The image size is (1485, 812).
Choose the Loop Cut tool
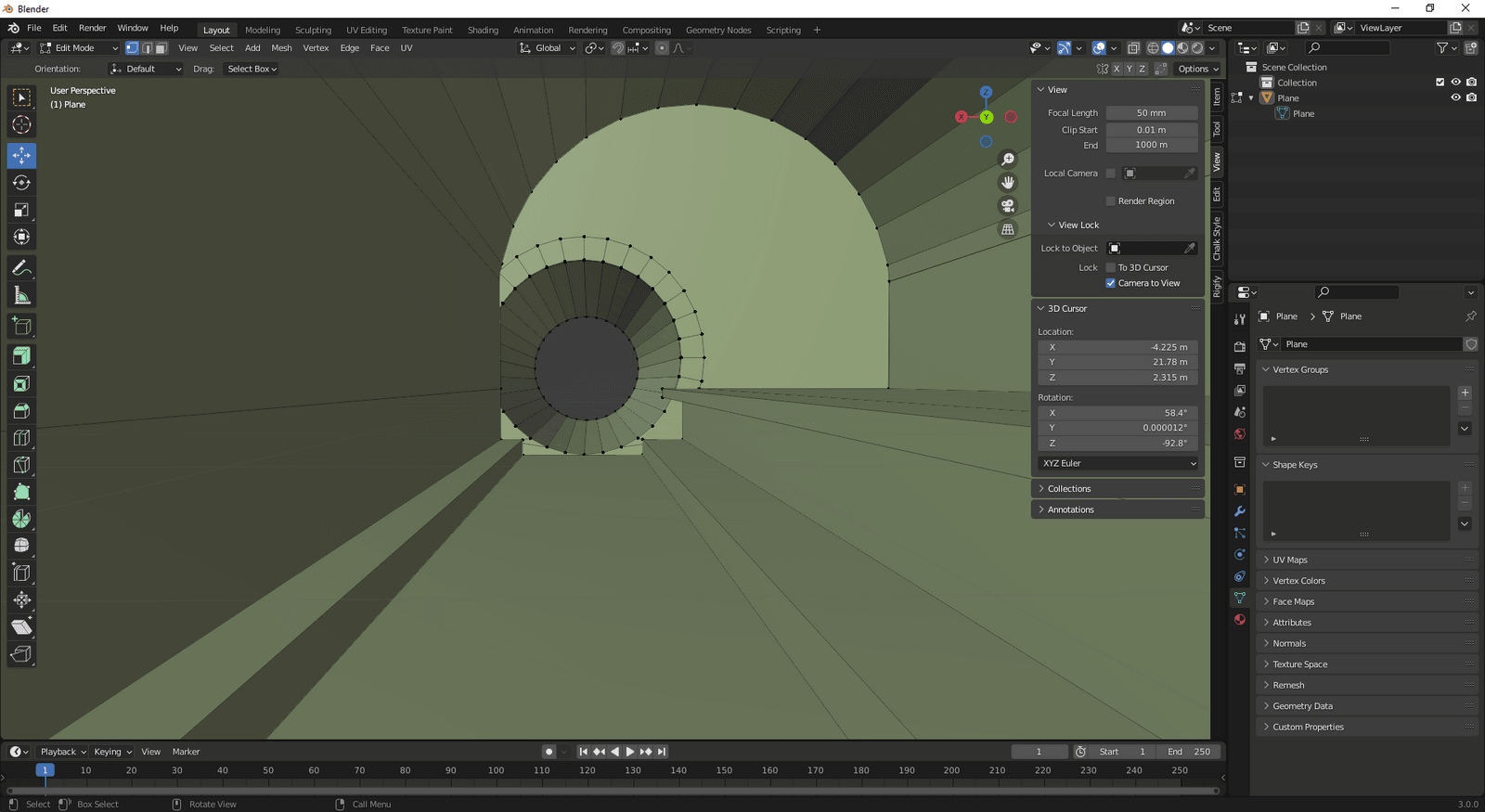coord(21,438)
